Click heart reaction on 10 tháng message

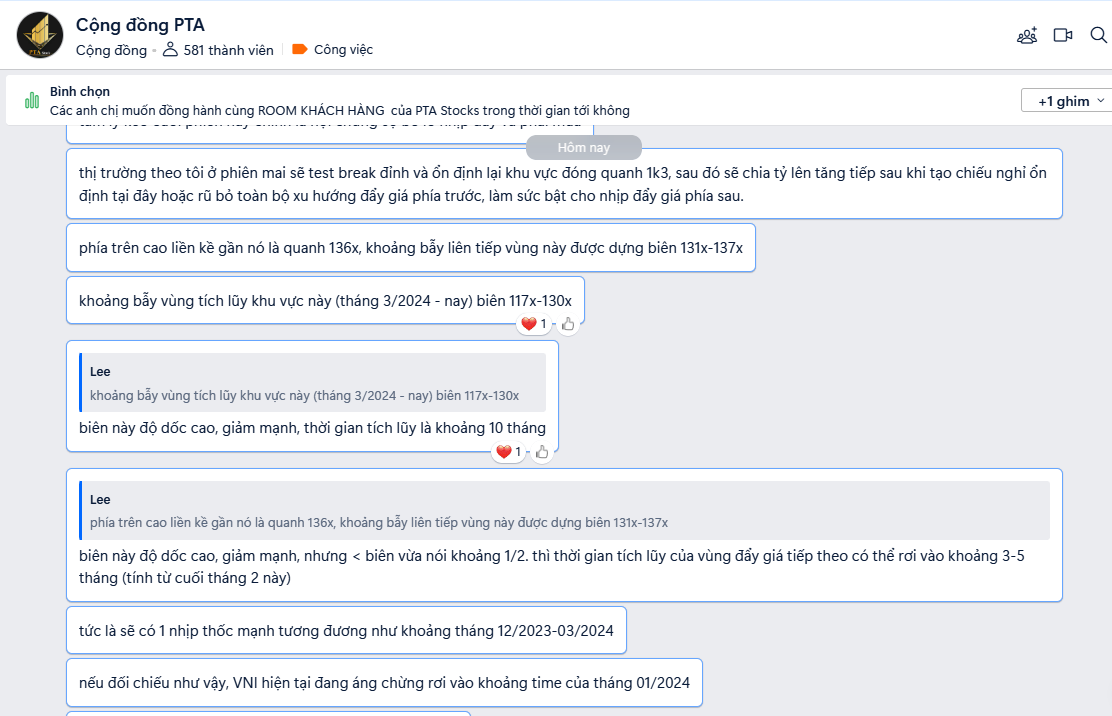tap(508, 452)
